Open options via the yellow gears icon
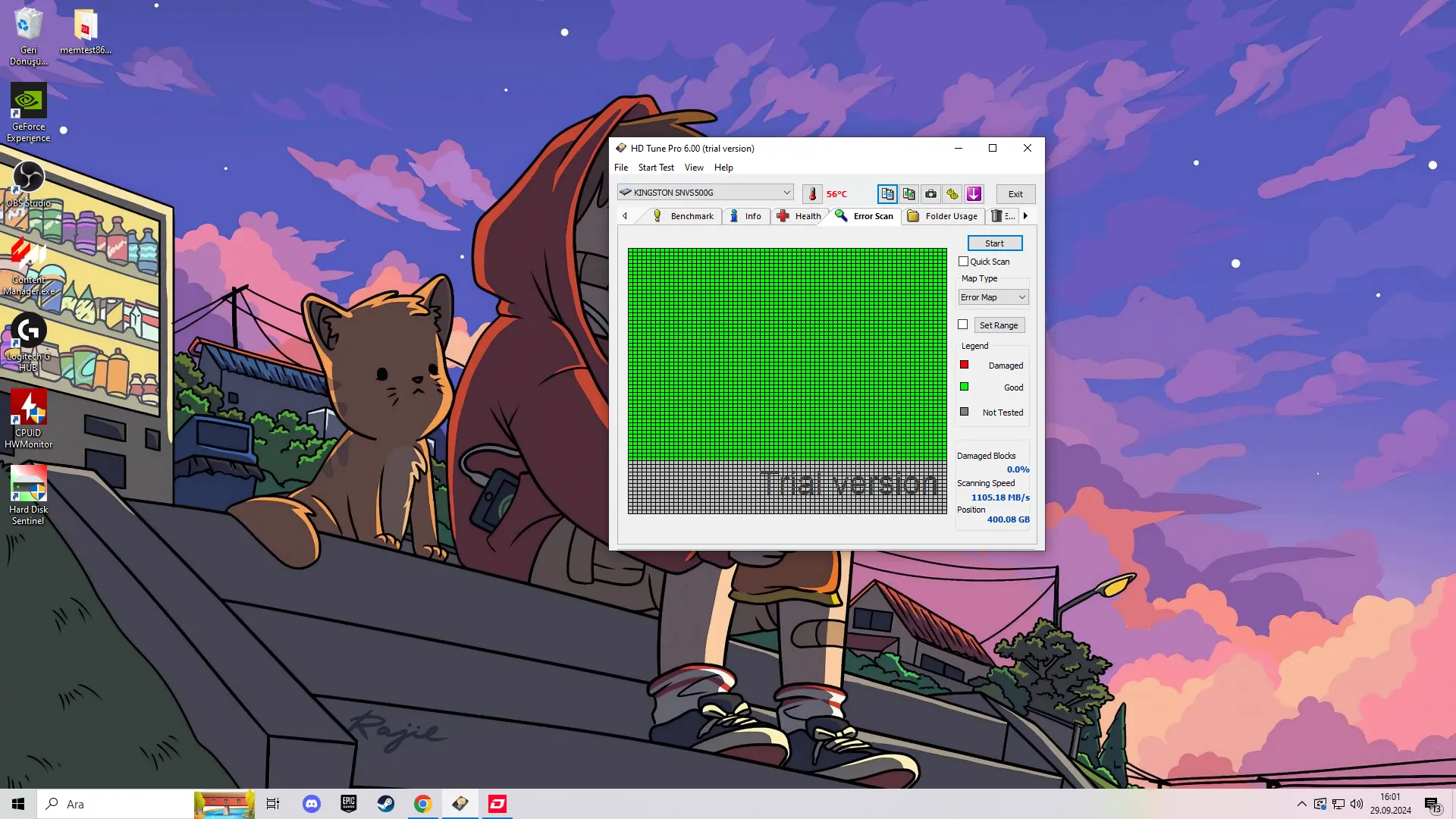Image resolution: width=1456 pixels, height=819 pixels. click(x=952, y=194)
